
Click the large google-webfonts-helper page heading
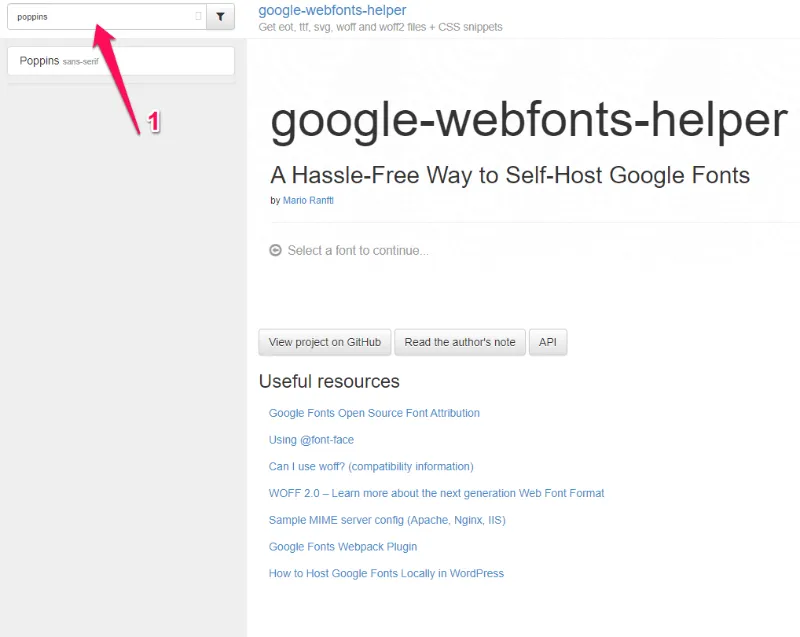click(x=528, y=120)
